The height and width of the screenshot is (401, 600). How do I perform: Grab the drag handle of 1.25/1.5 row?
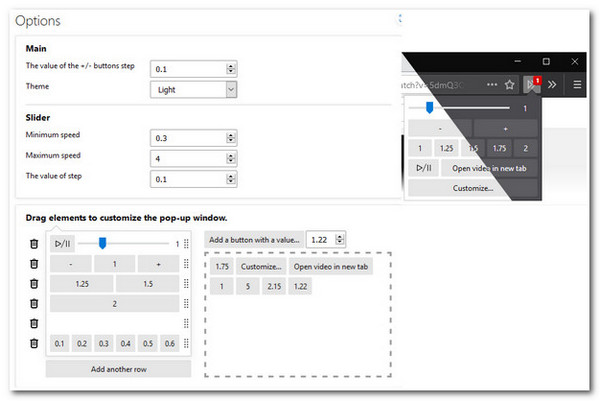(186, 284)
